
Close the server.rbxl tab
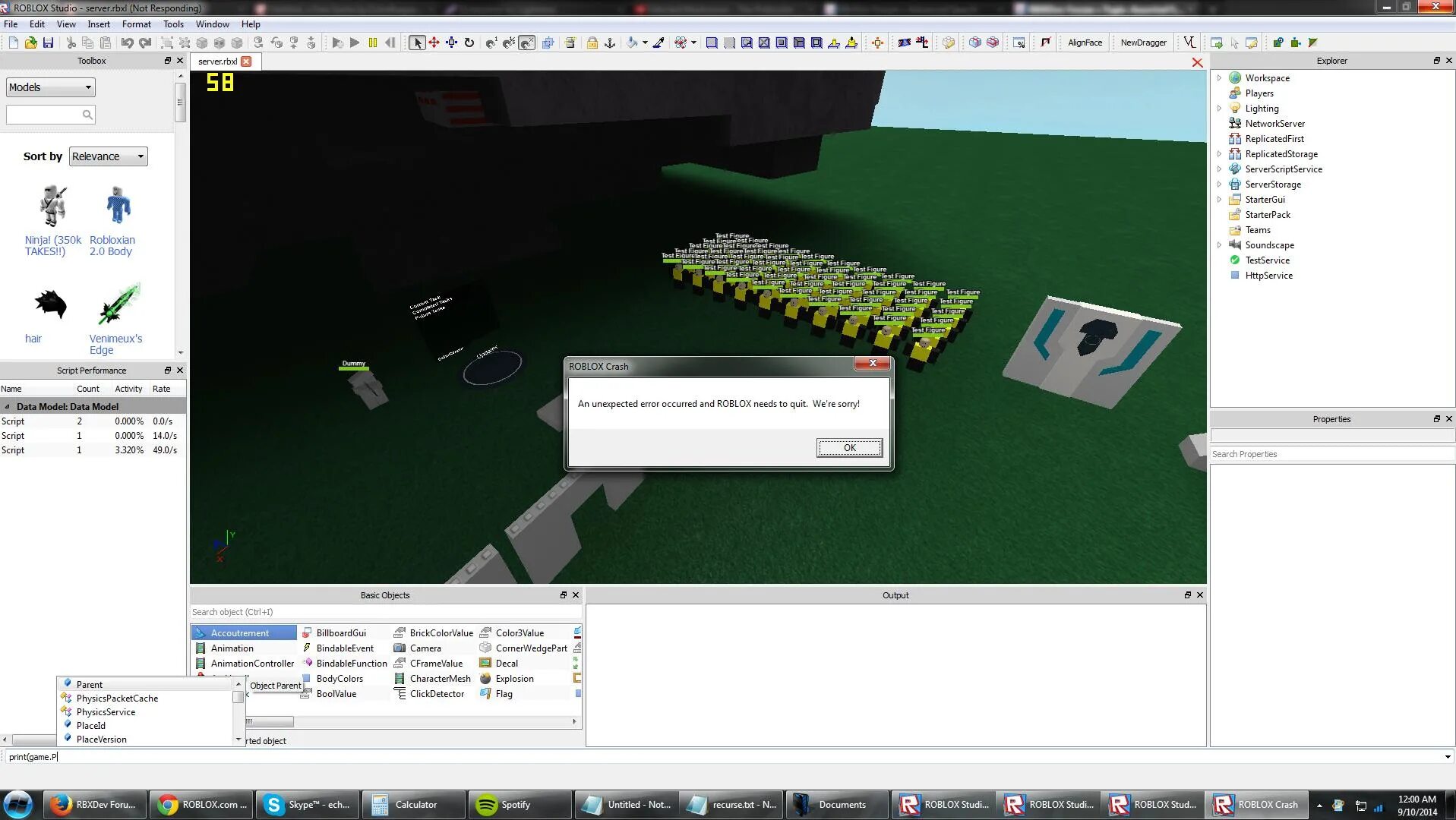point(246,61)
